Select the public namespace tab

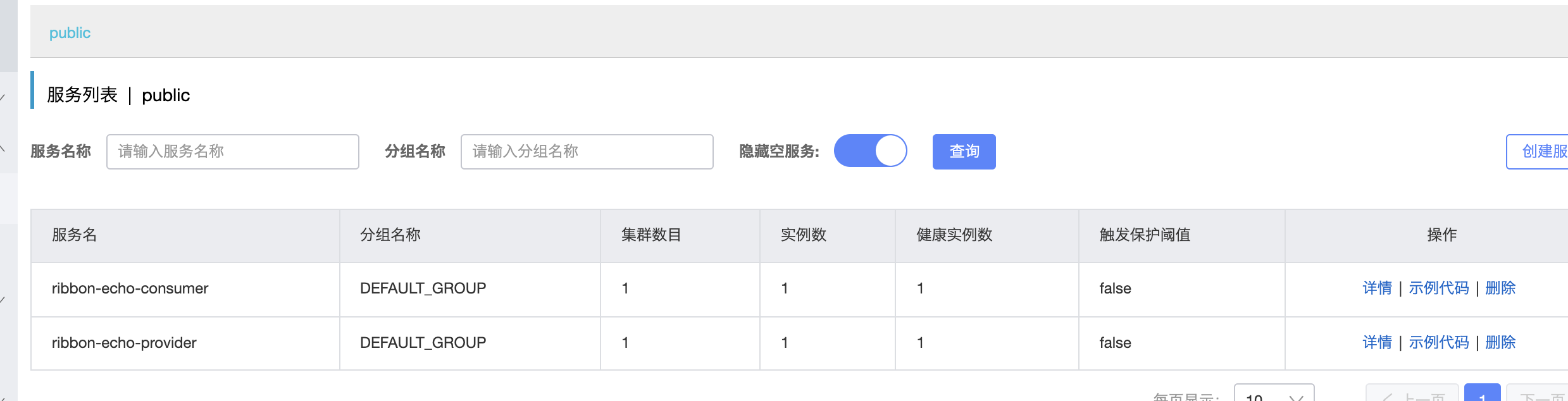70,33
